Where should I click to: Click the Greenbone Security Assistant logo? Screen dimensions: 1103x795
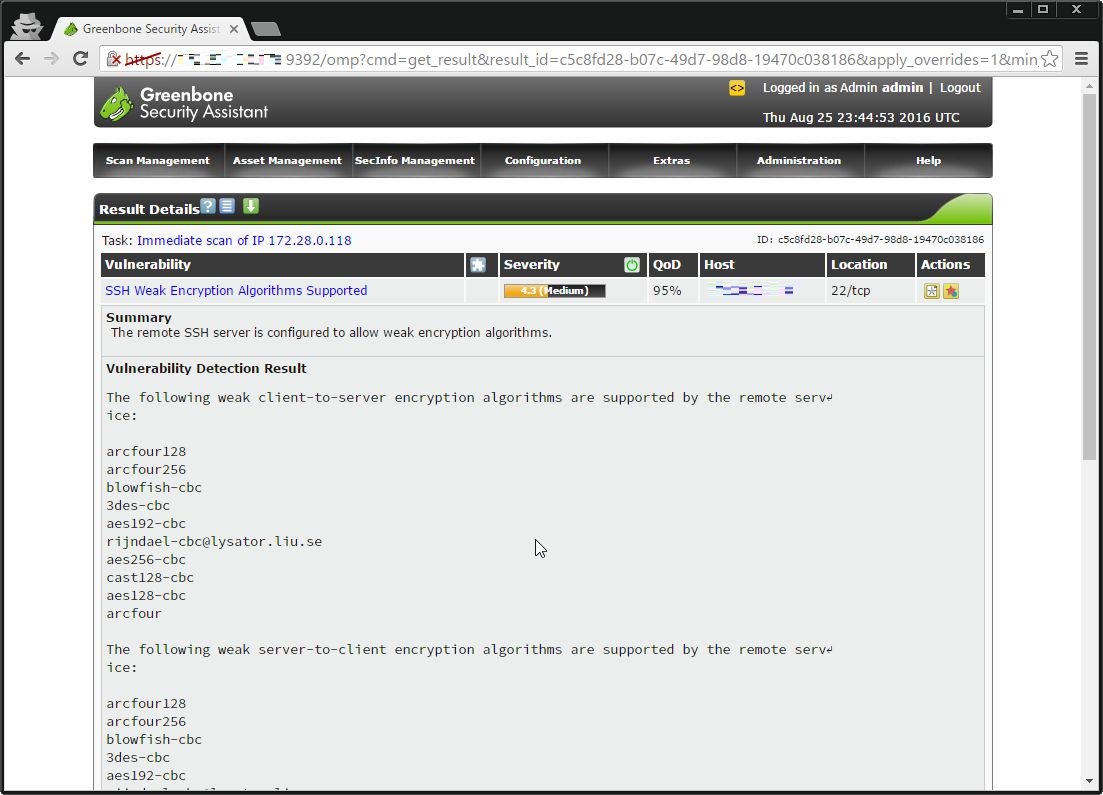(184, 103)
